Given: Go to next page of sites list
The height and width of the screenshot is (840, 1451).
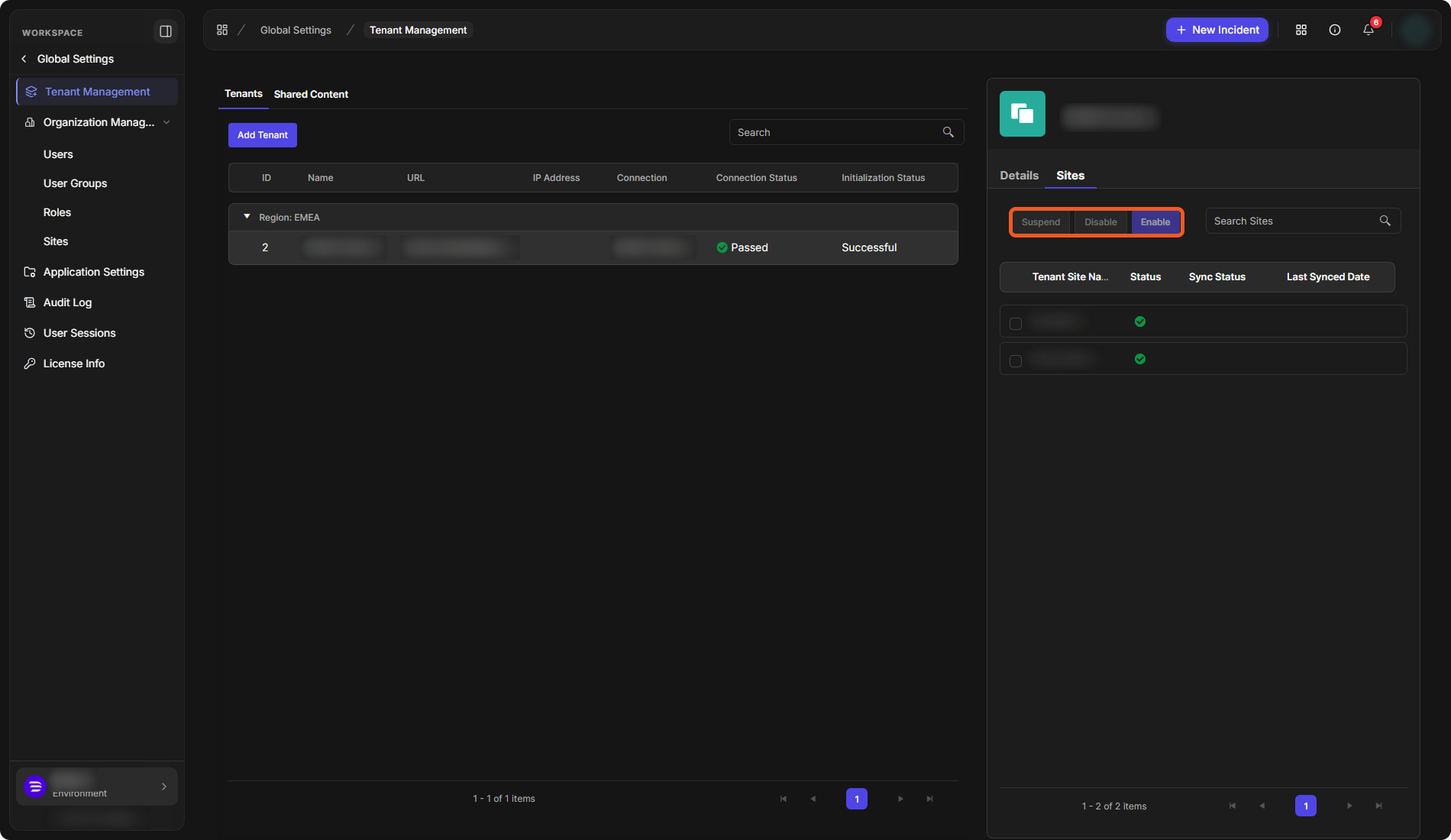Looking at the screenshot, I should click(x=1350, y=806).
